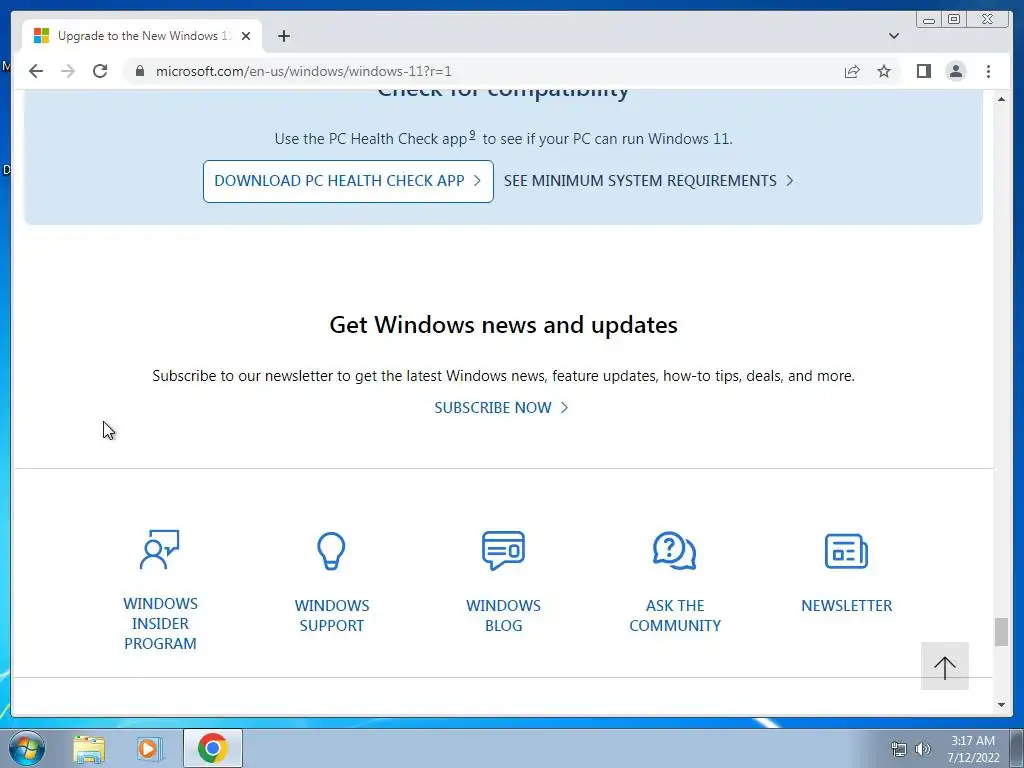The height and width of the screenshot is (768, 1024).
Task: Click the address bar URL
Action: 304,71
